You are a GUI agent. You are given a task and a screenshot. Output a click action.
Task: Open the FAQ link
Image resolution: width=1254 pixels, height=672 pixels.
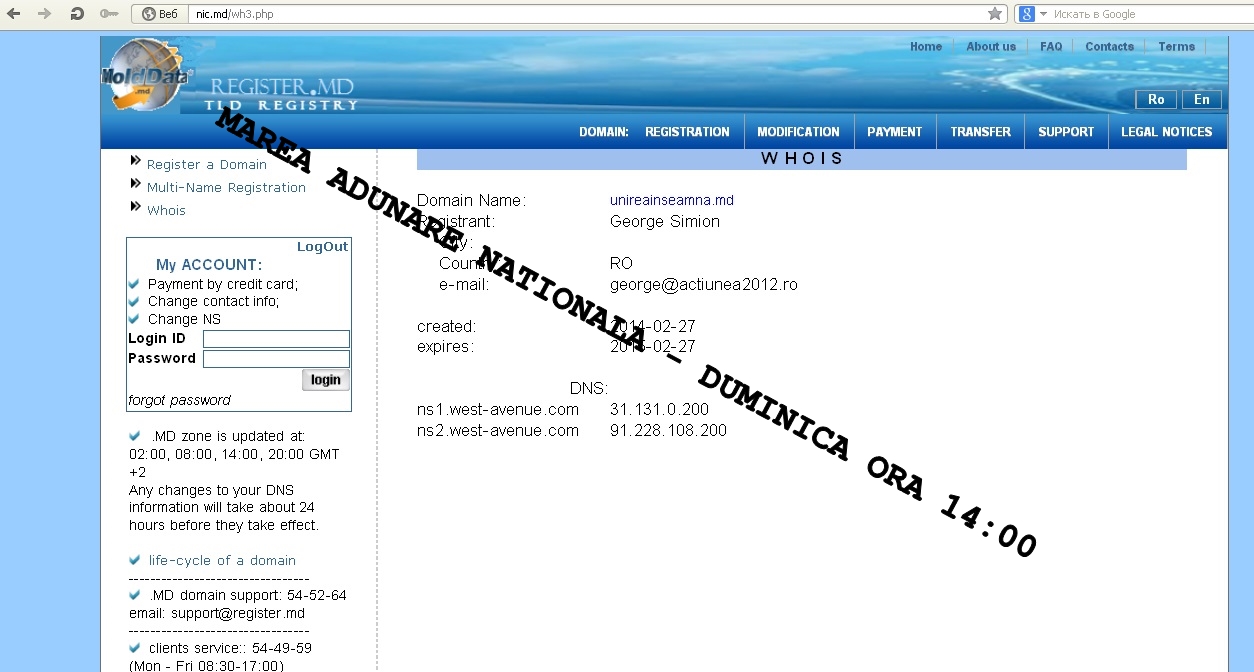click(1051, 47)
